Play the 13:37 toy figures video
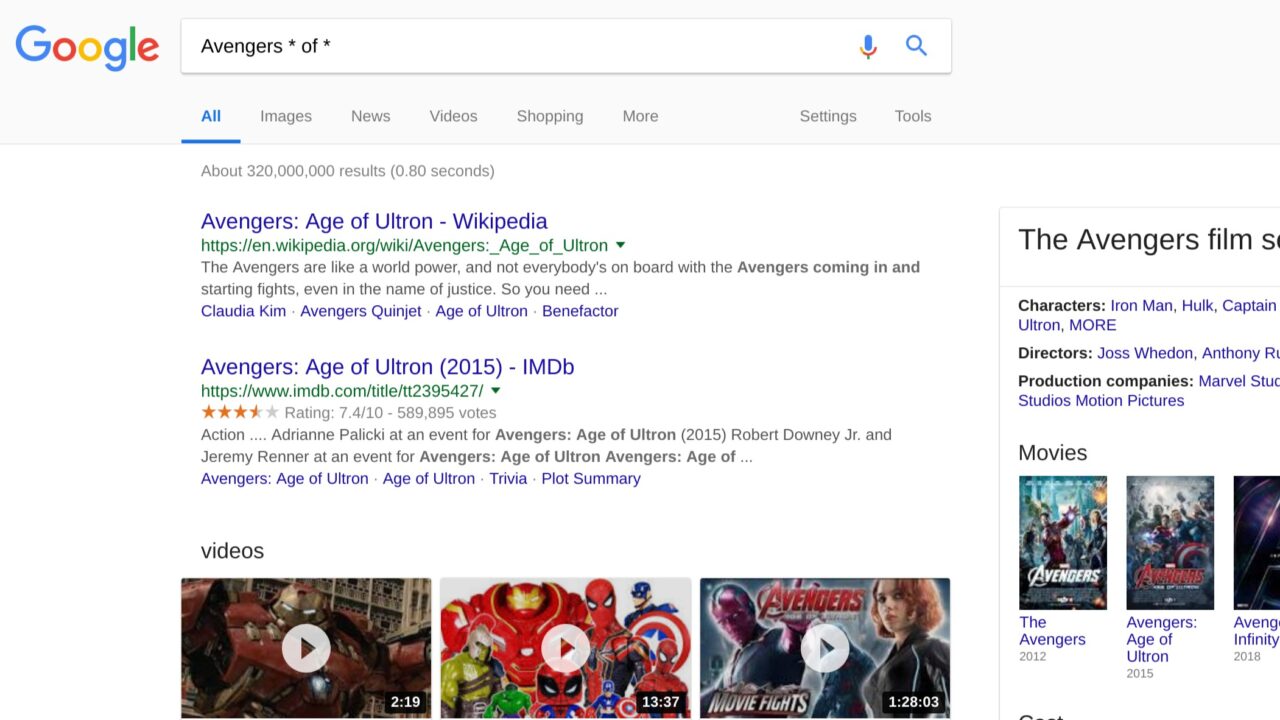This screenshot has width=1280, height=720. tap(565, 648)
